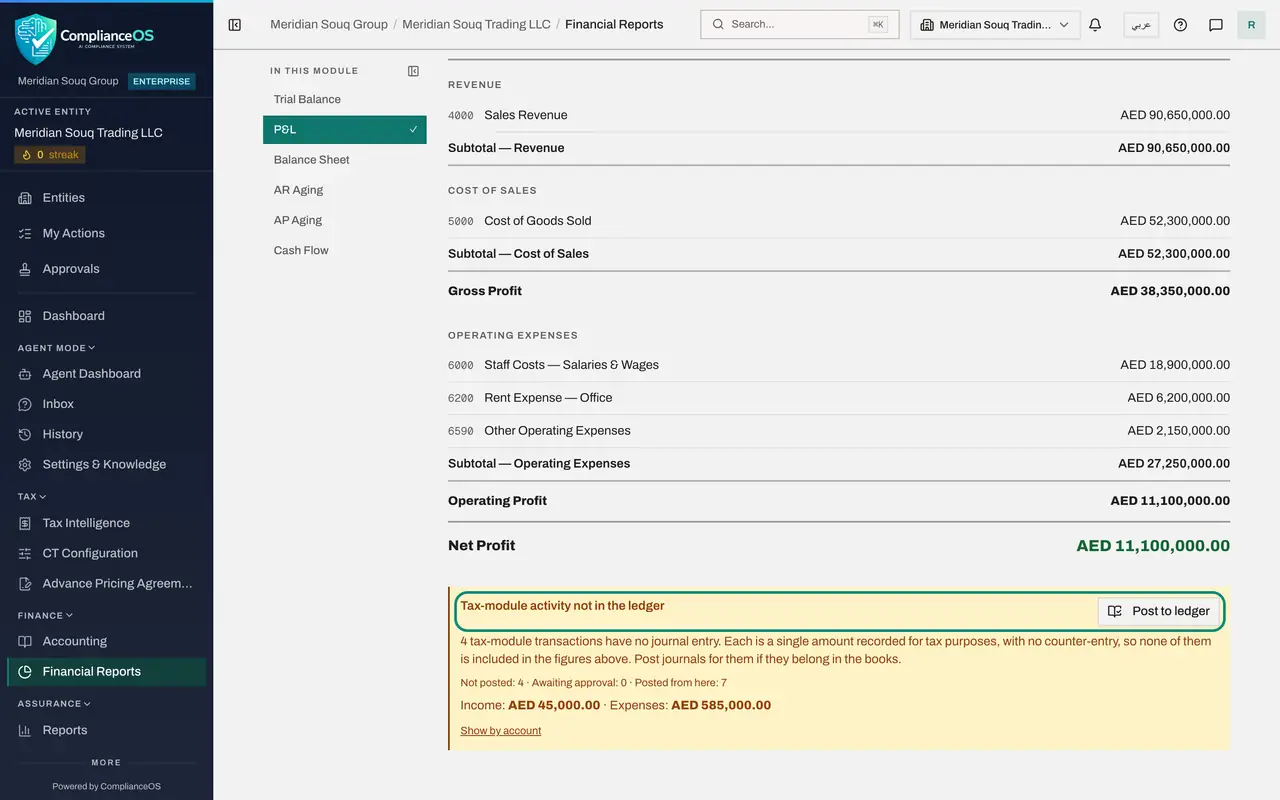Click the Post to ledger button
Viewport: 1280px width, 800px height.
tap(1159, 611)
